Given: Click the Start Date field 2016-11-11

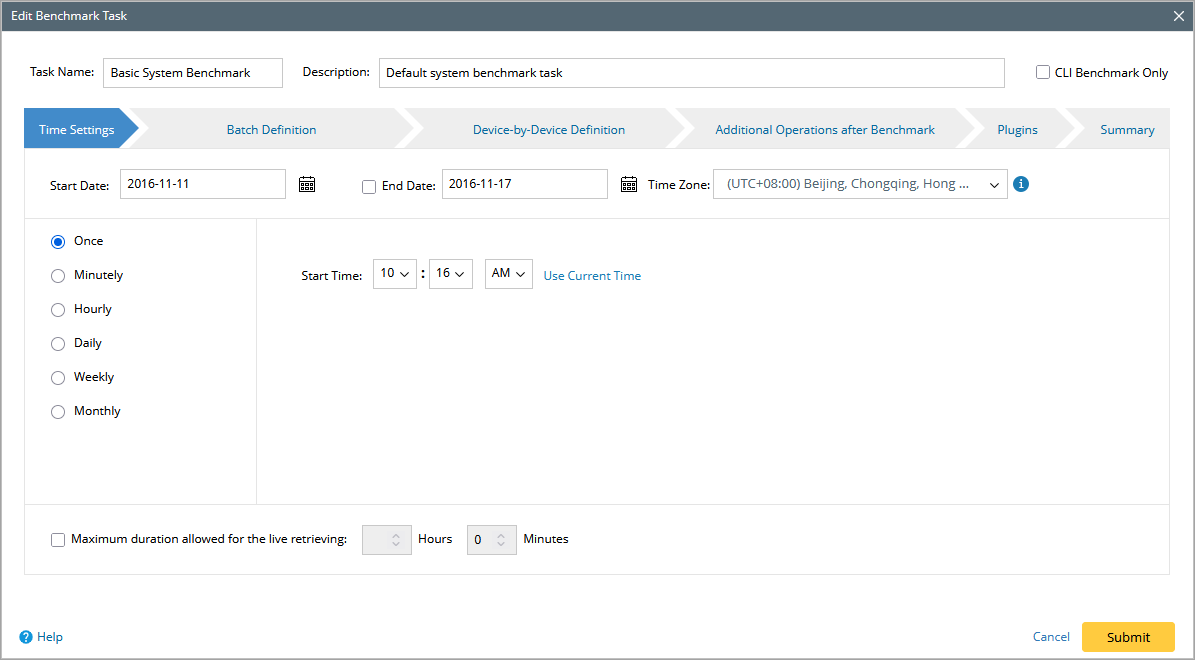Looking at the screenshot, I should point(203,184).
